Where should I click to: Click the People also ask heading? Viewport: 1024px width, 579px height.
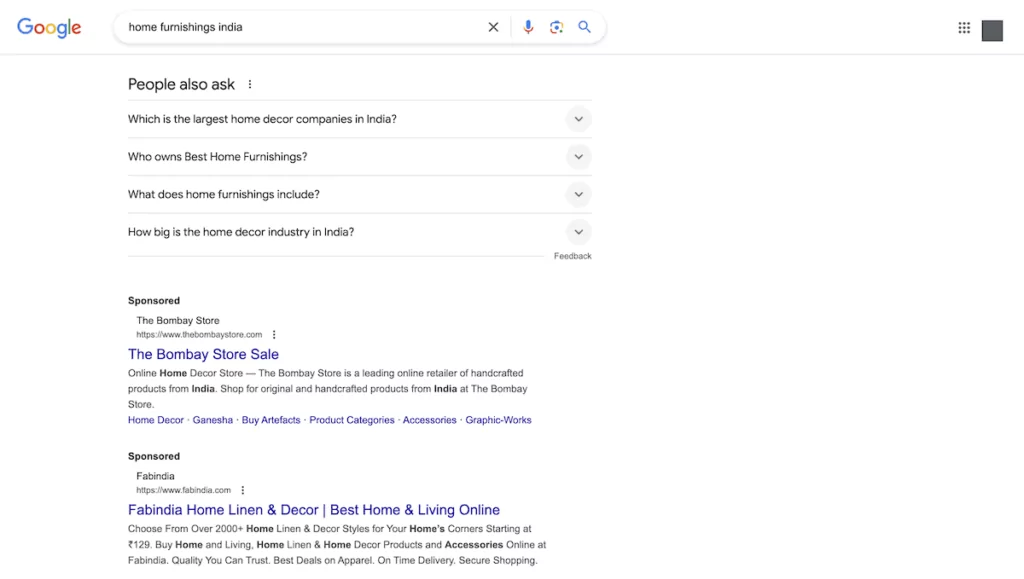181,84
